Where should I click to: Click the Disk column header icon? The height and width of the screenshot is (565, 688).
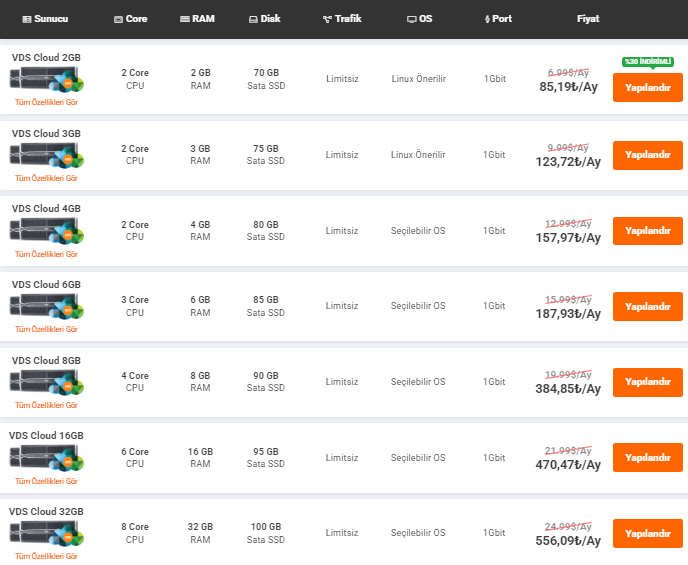pos(253,19)
